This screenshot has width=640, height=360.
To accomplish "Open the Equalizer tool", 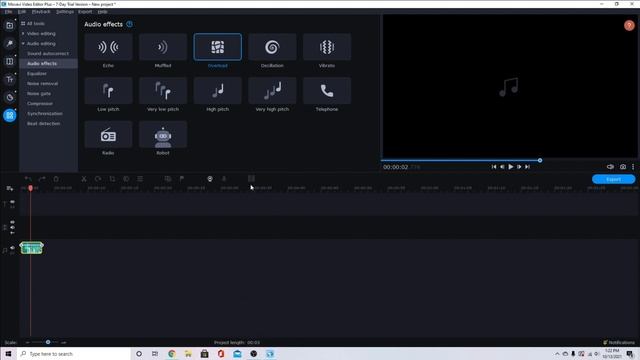I will pyautogui.click(x=37, y=73).
